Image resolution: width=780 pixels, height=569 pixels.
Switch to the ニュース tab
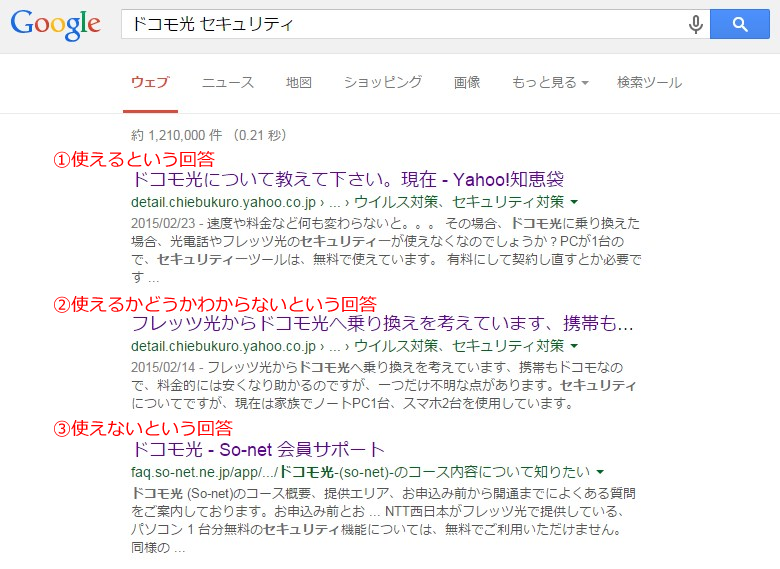click(228, 82)
